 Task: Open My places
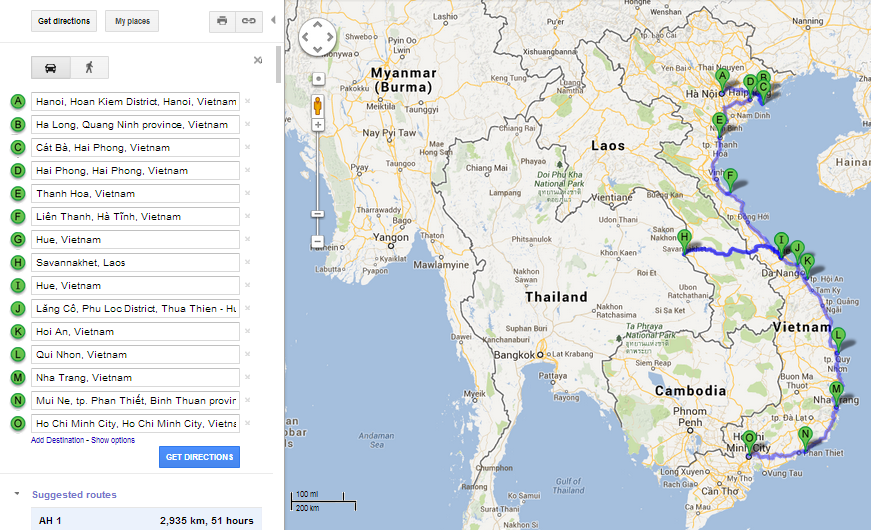[132, 21]
